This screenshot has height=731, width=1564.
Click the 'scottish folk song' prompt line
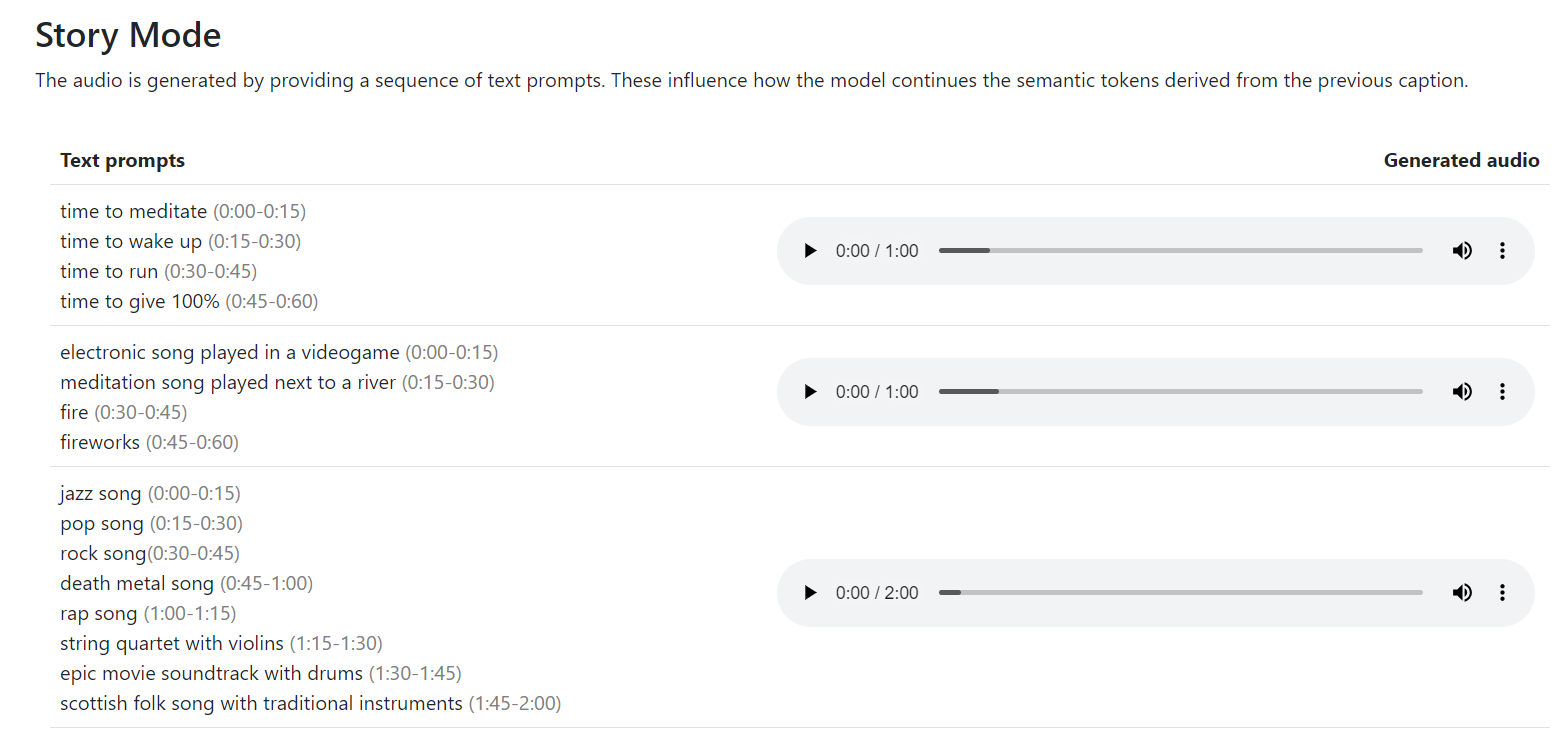(261, 703)
